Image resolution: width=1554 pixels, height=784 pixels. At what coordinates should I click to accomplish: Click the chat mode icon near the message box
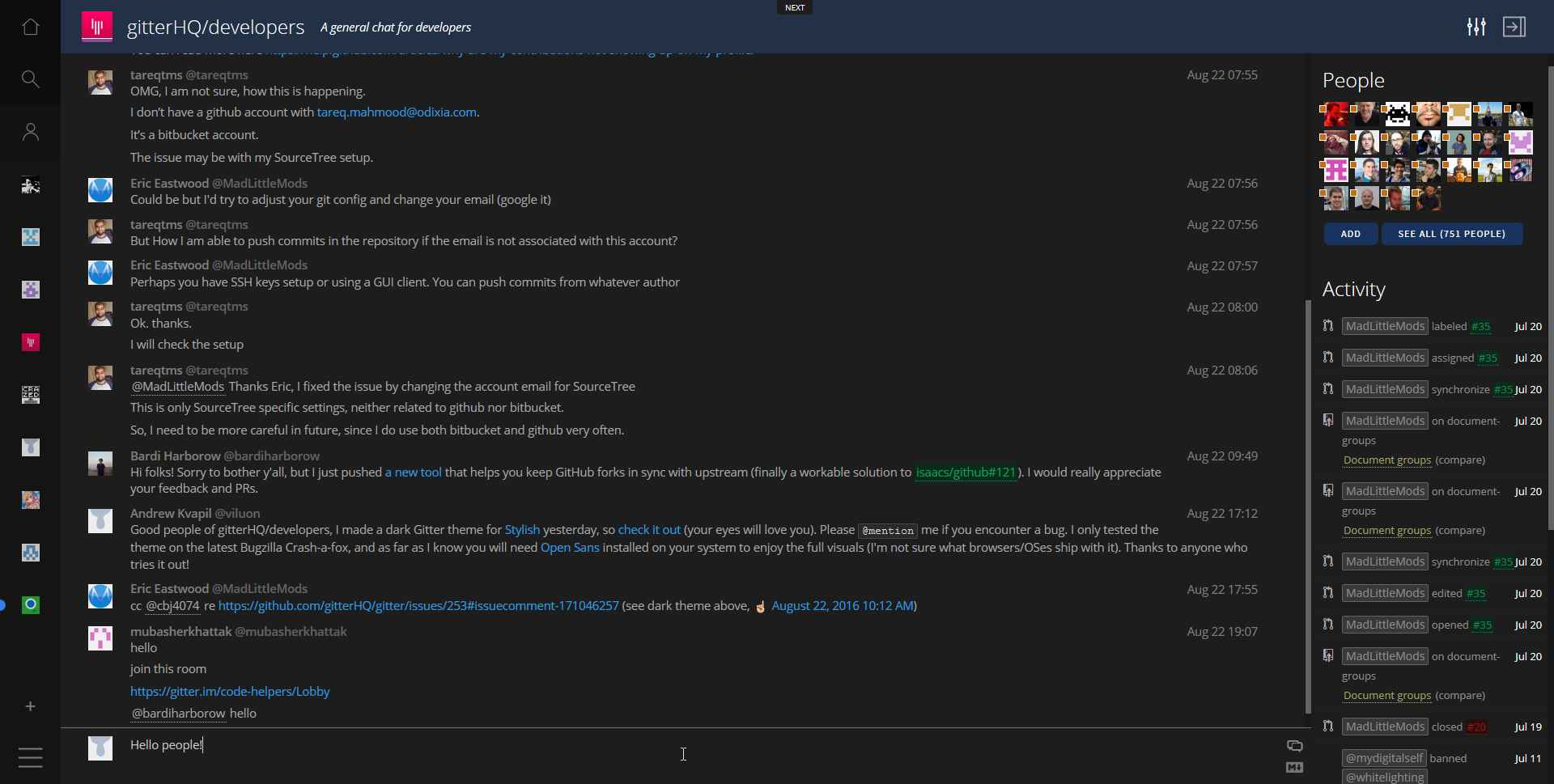coord(1294,746)
